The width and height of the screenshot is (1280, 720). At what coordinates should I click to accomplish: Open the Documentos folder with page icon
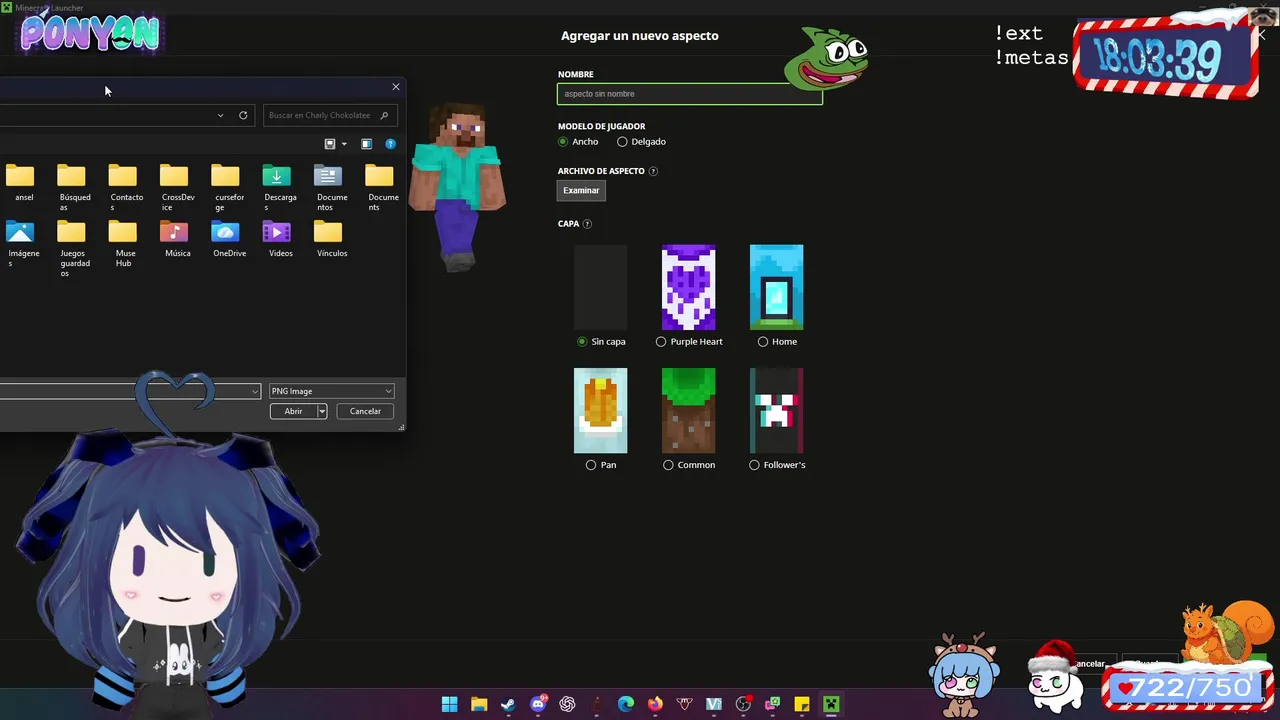tap(330, 187)
